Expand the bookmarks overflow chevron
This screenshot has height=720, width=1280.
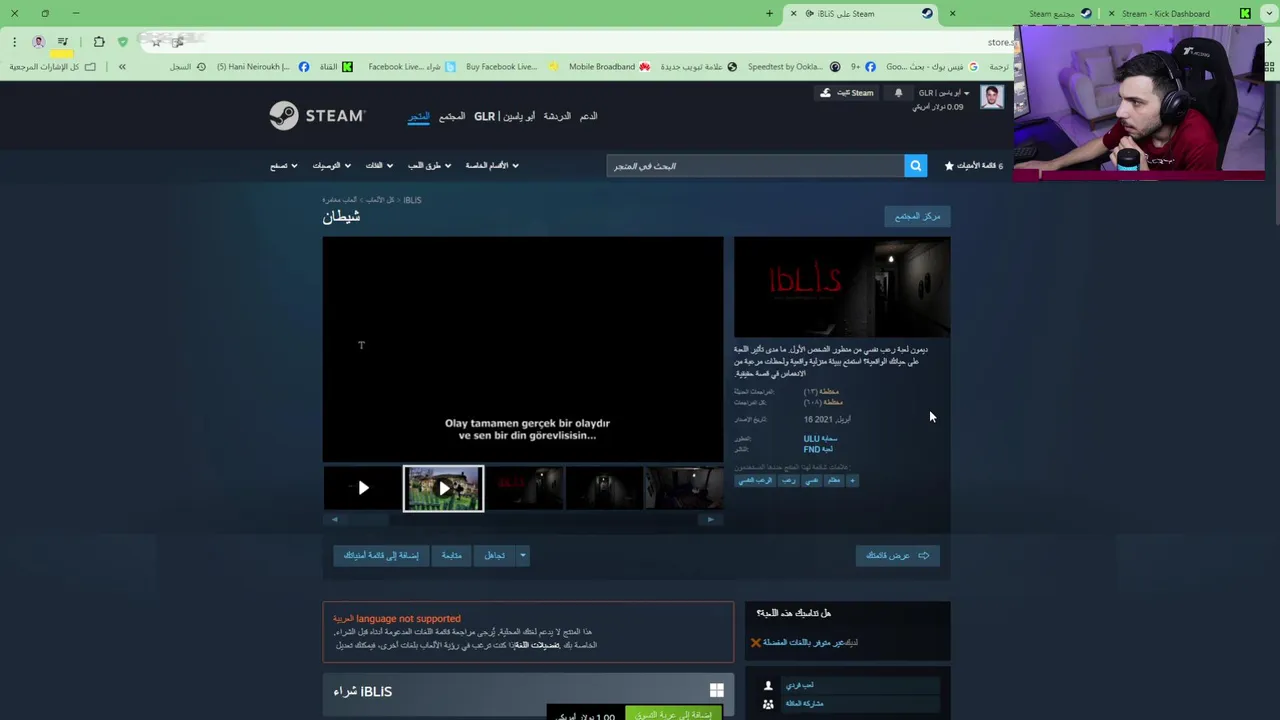122,67
